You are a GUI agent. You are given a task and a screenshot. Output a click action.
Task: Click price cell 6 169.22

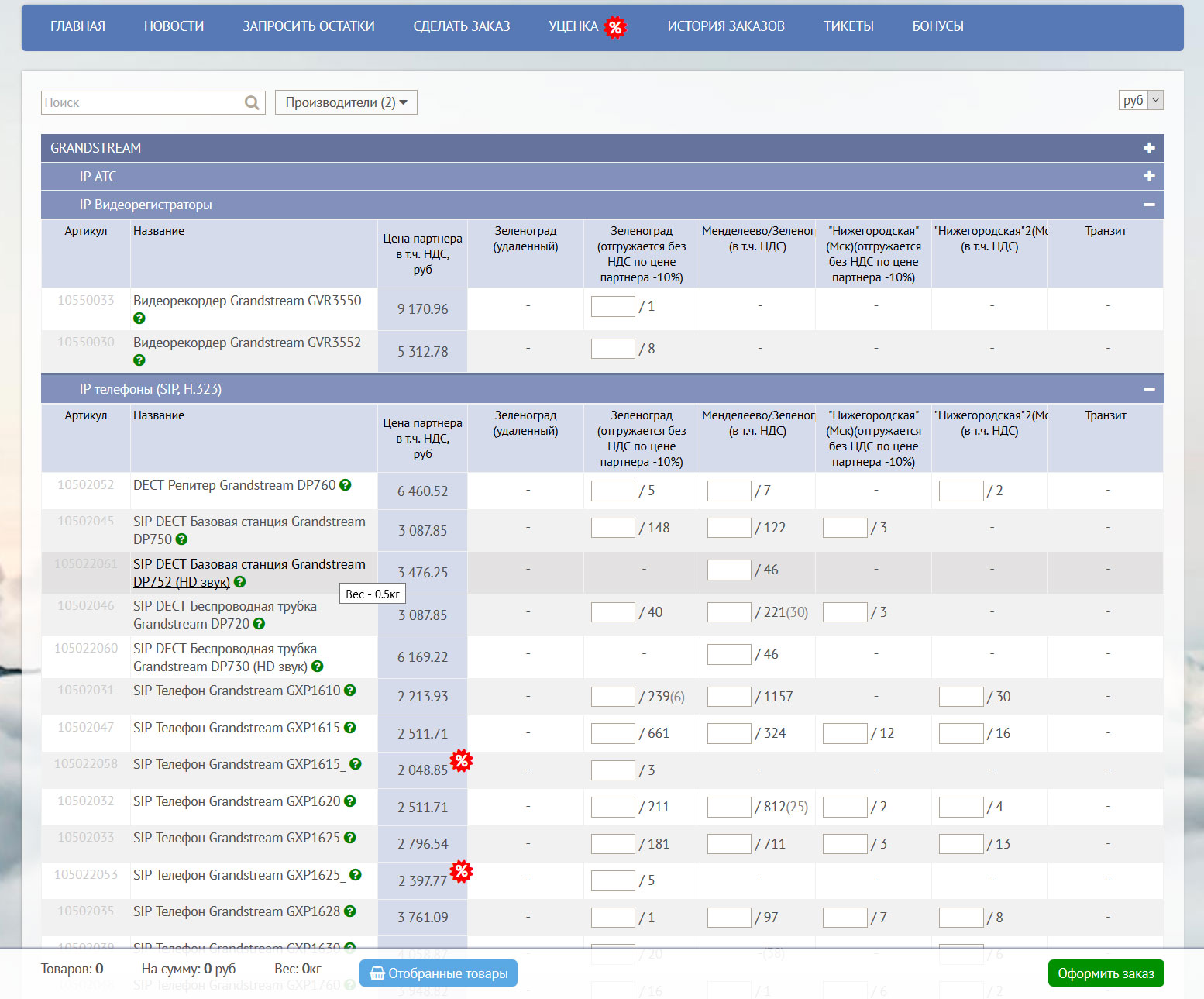point(422,657)
